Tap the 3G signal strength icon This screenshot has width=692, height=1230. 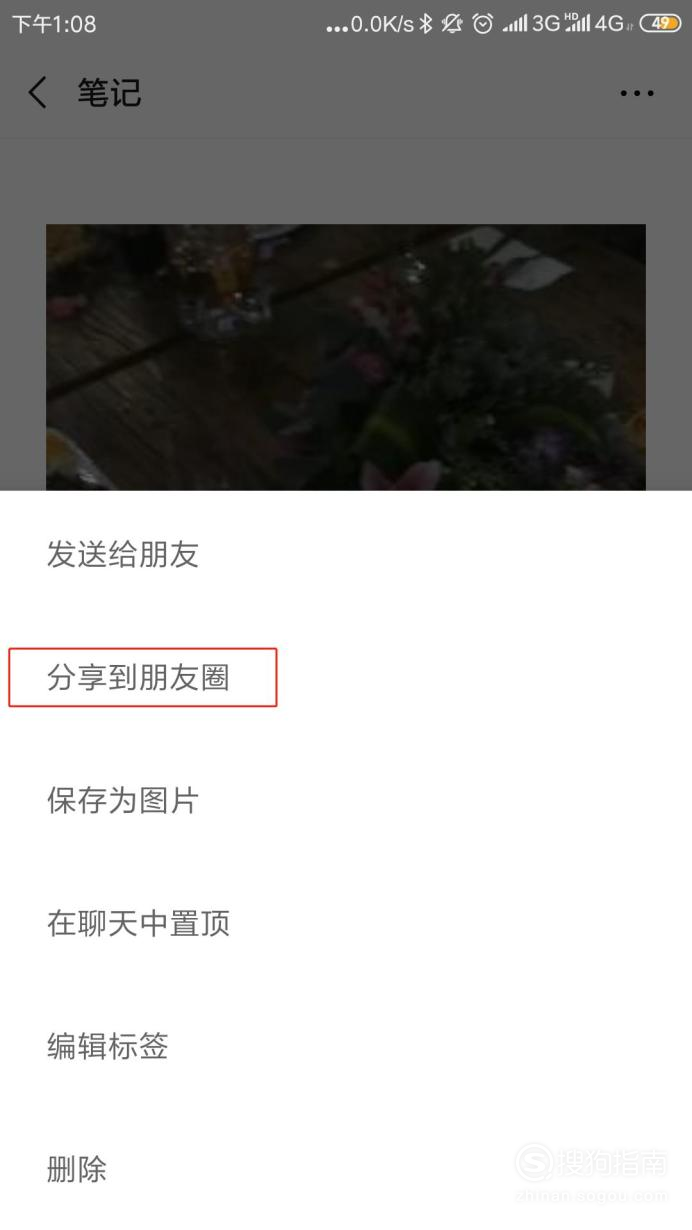pyautogui.click(x=531, y=24)
